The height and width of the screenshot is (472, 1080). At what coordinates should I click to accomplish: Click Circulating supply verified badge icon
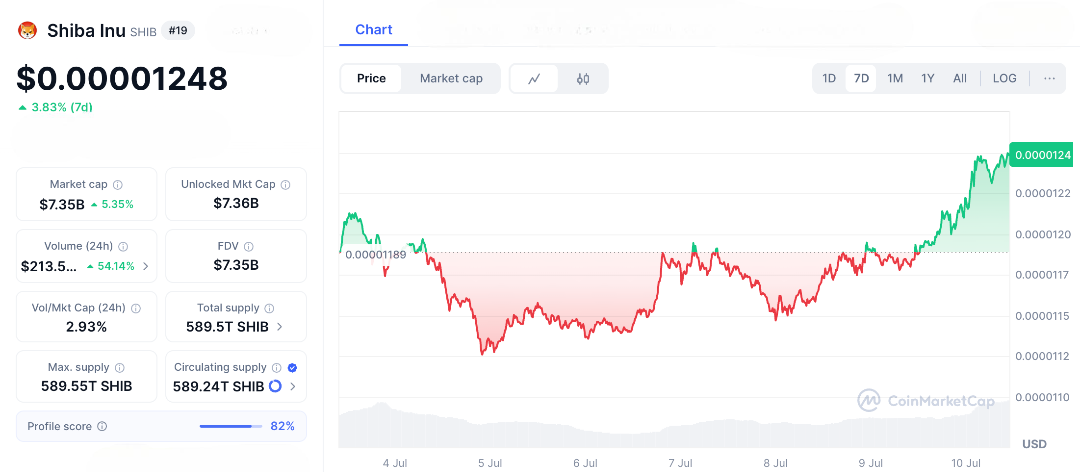point(292,368)
